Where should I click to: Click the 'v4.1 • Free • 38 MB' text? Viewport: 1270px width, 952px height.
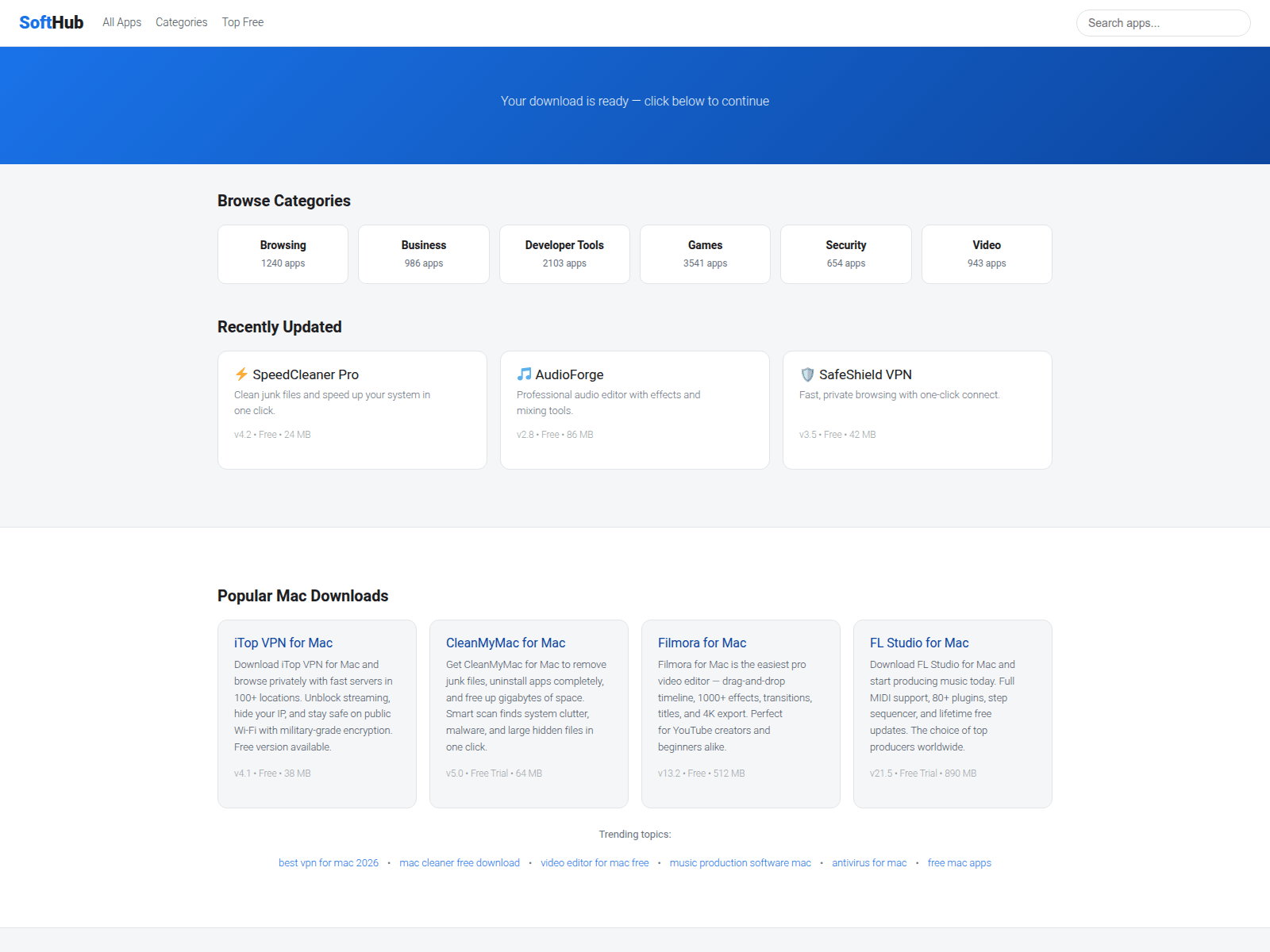click(x=272, y=773)
